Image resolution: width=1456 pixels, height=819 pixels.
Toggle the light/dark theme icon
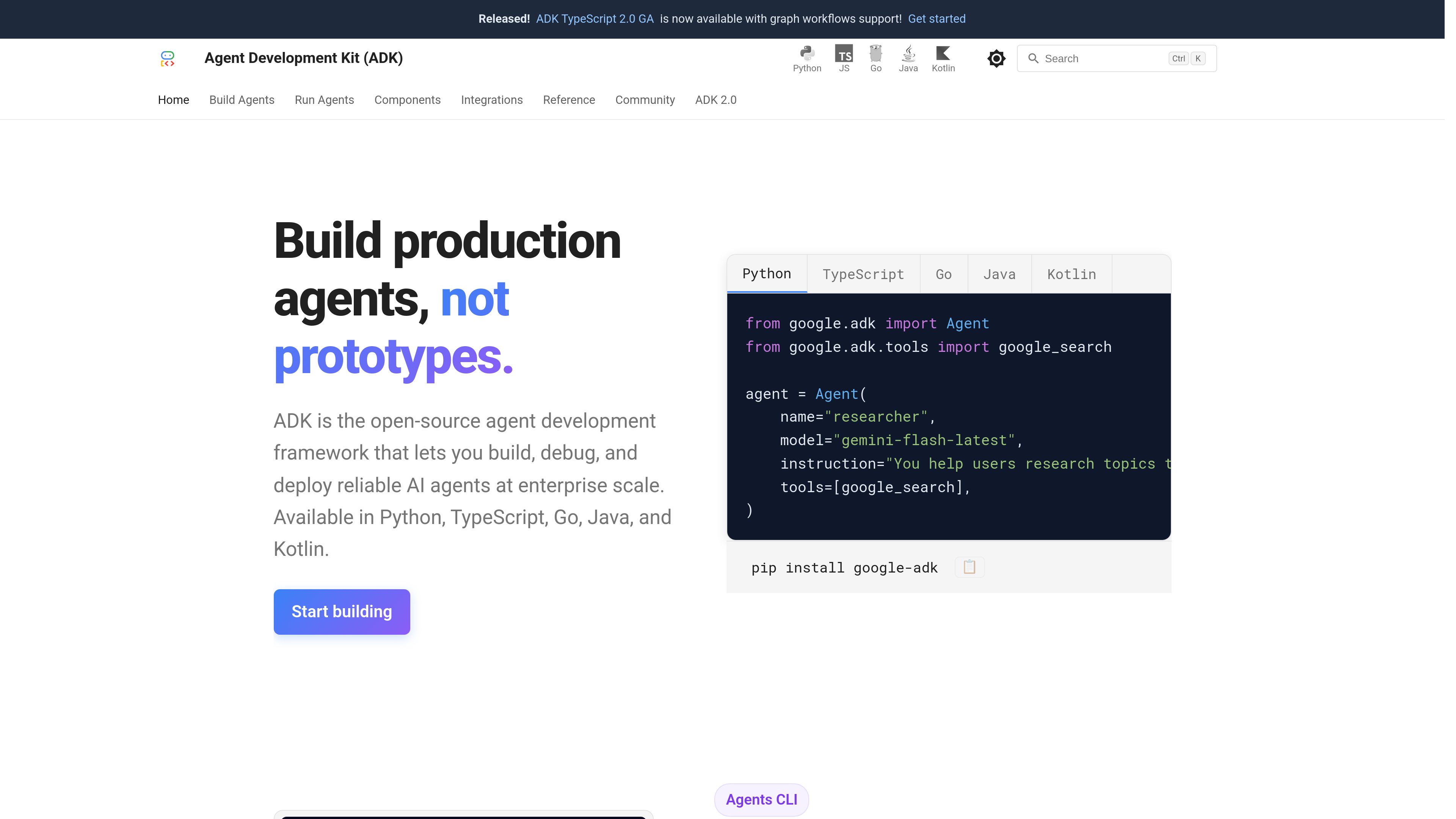coord(996,58)
